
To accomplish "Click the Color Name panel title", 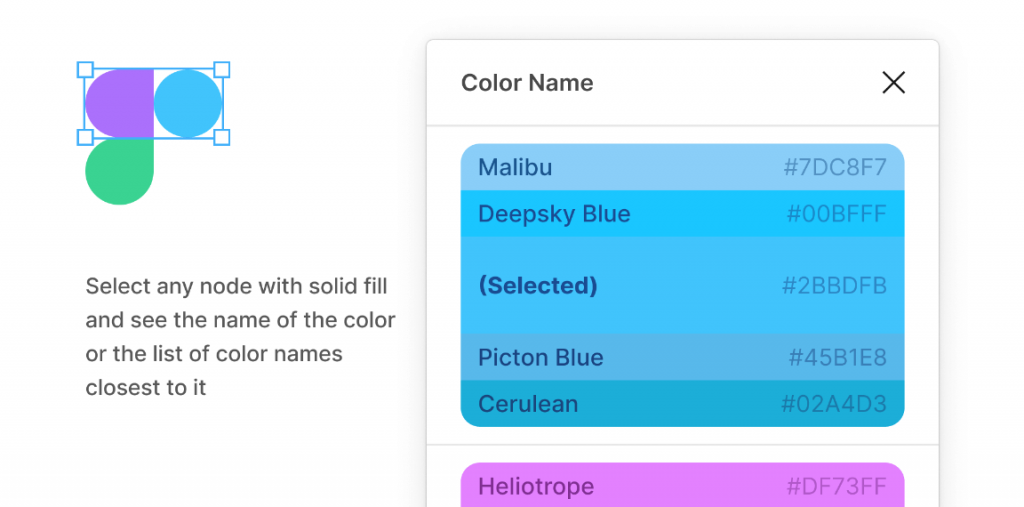I will (527, 83).
